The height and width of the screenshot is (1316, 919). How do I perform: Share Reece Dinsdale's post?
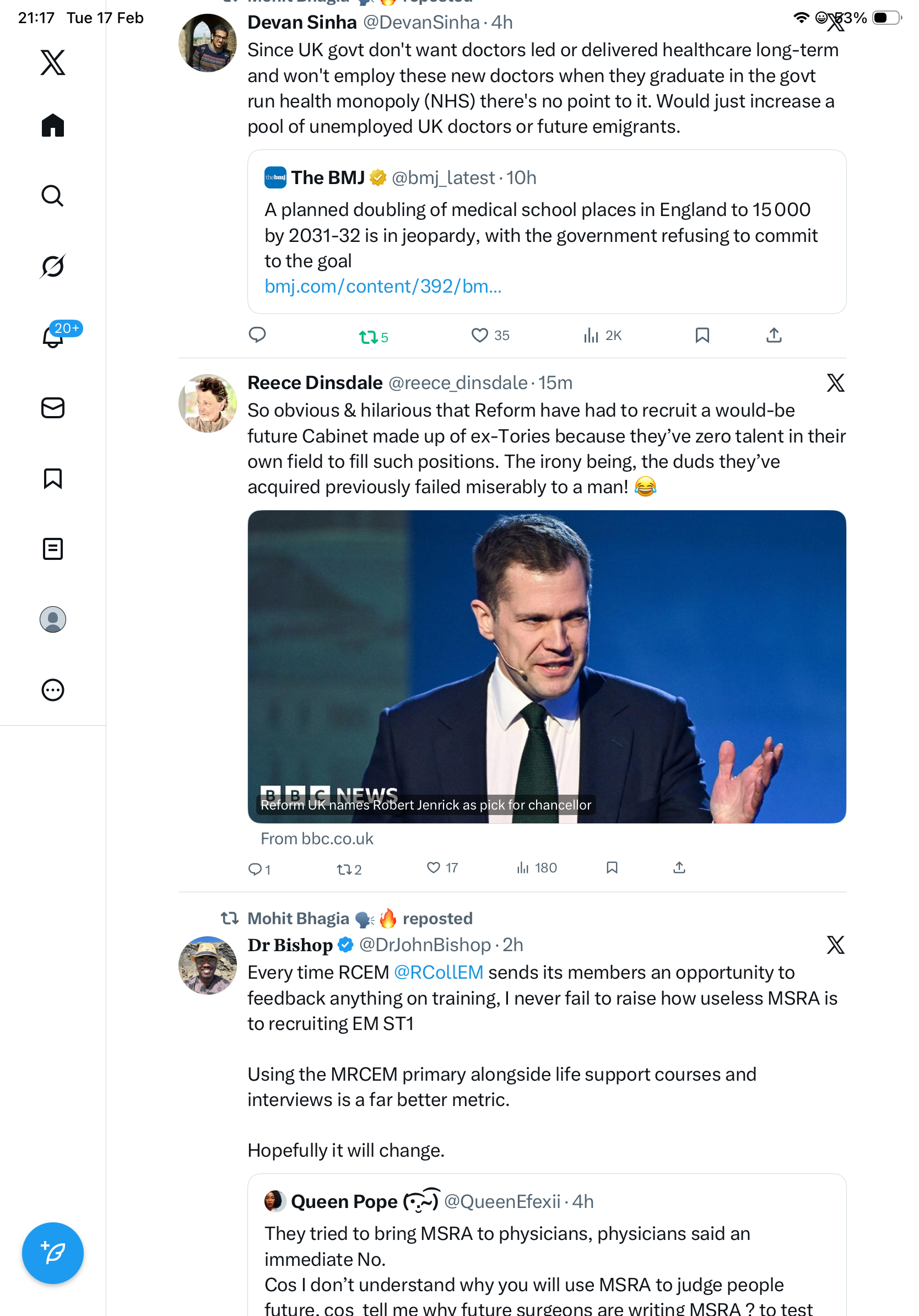(x=679, y=868)
